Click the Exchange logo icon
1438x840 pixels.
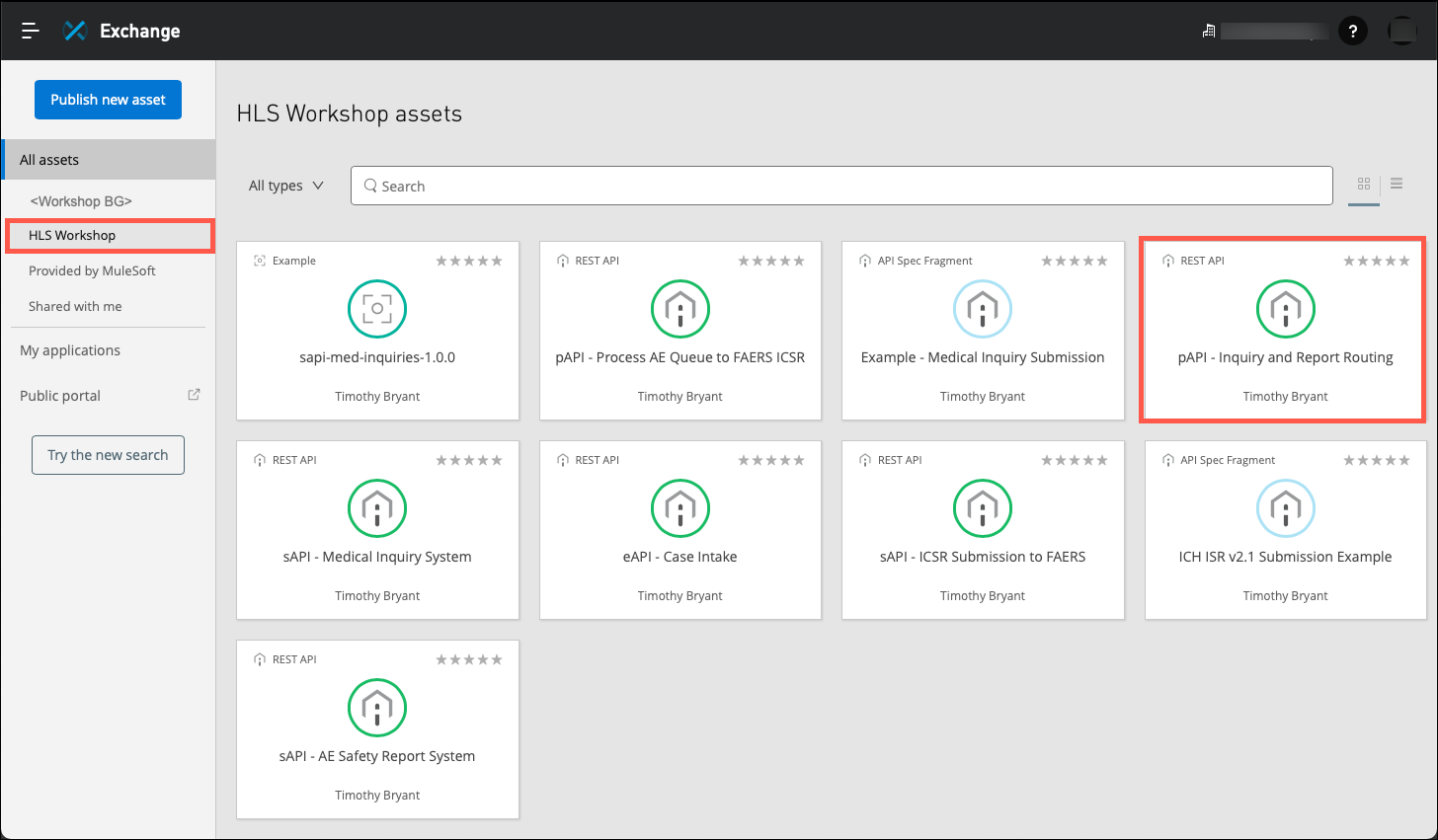pyautogui.click(x=75, y=31)
